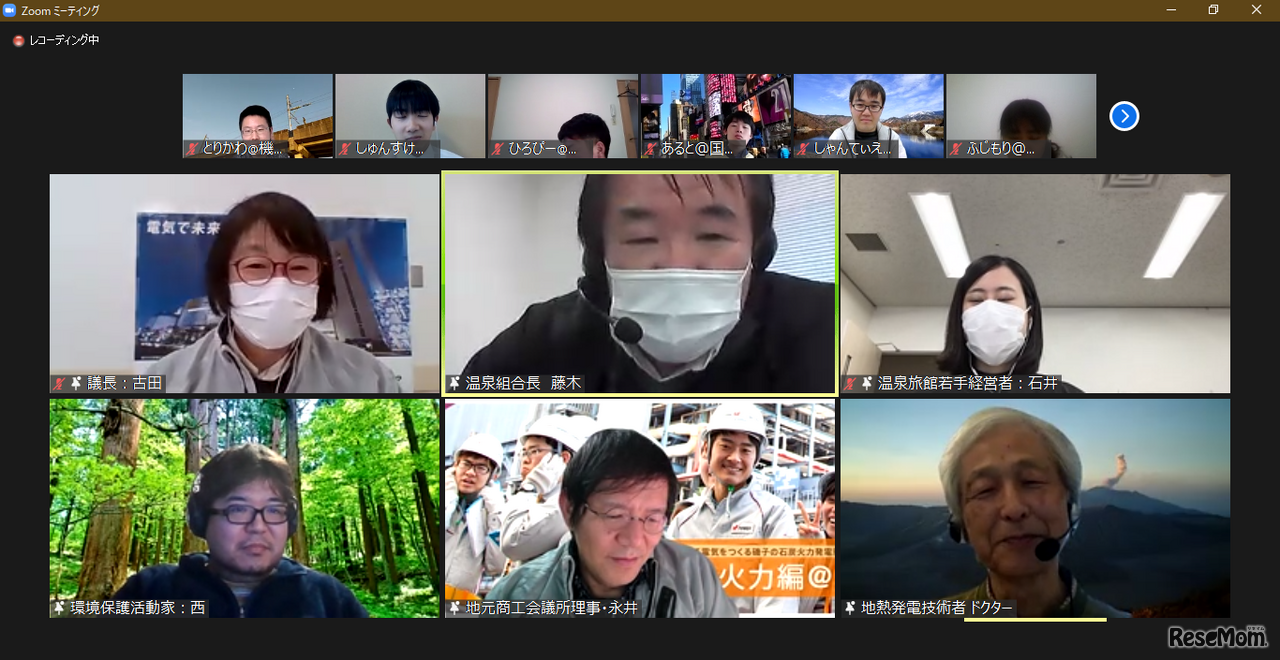Click the ひろびー@ name label
Screen dimensions: 1280x660
tap(543, 149)
